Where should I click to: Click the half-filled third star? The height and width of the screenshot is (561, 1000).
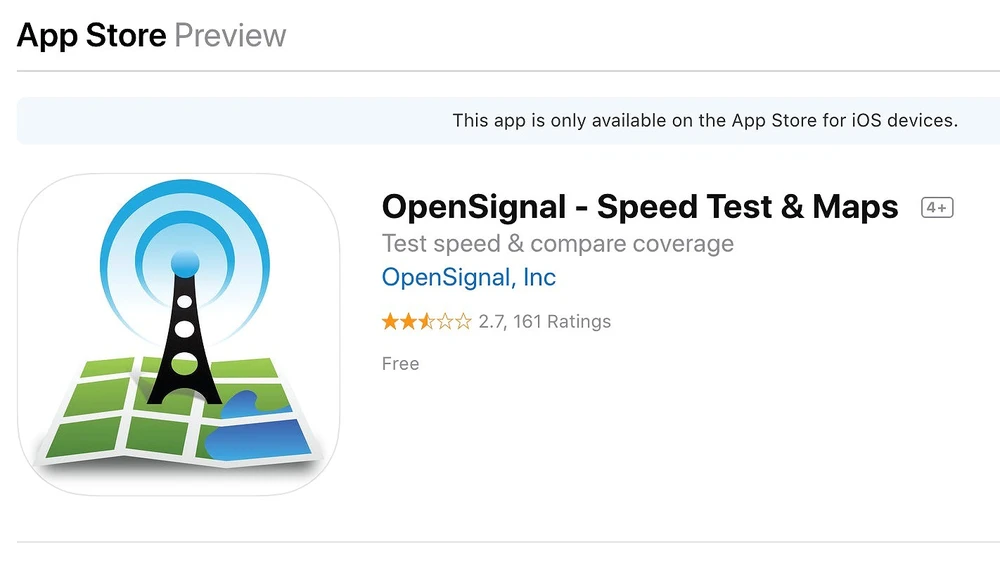point(425,322)
